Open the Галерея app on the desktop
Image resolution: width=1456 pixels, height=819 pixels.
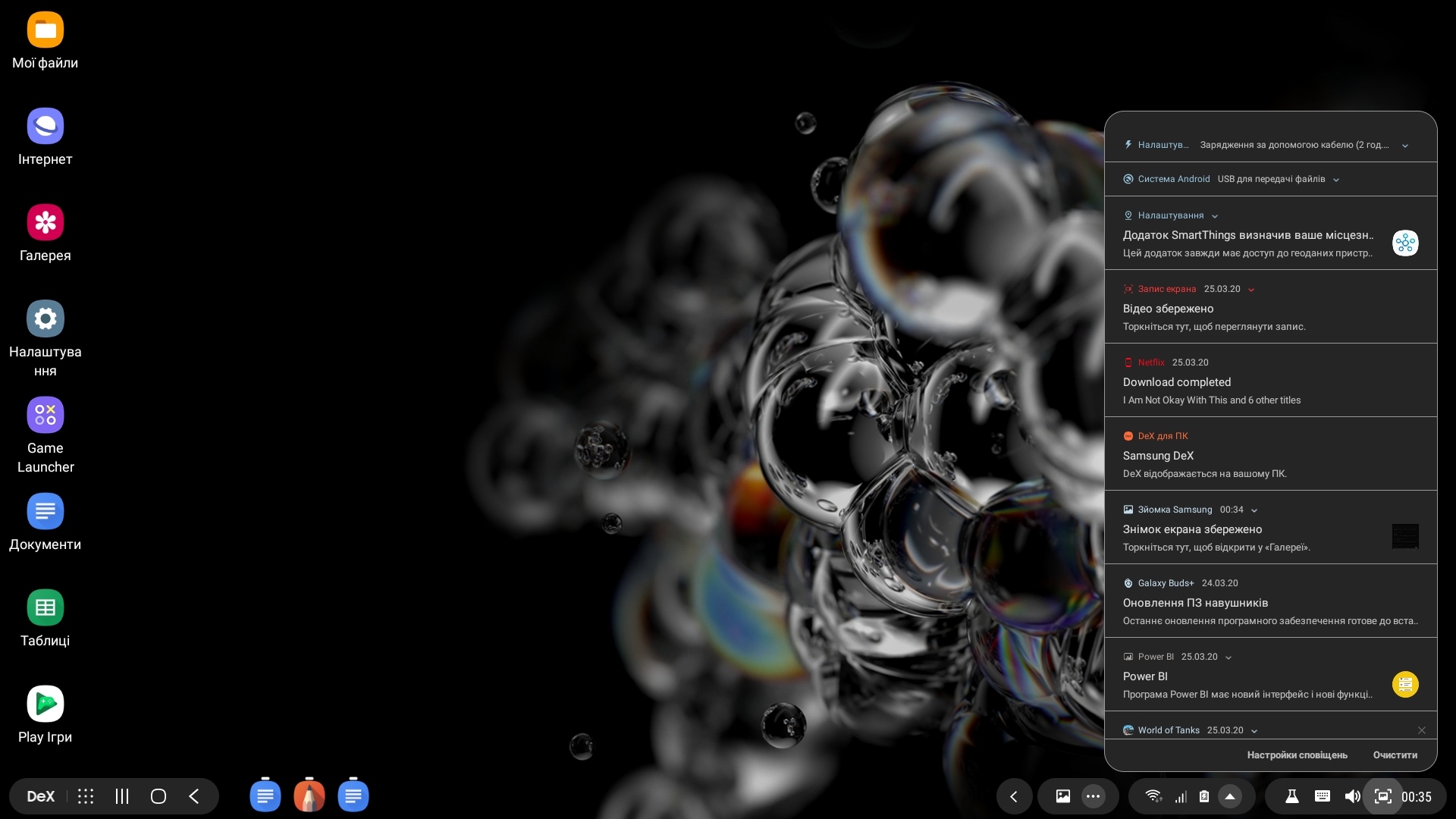click(45, 221)
